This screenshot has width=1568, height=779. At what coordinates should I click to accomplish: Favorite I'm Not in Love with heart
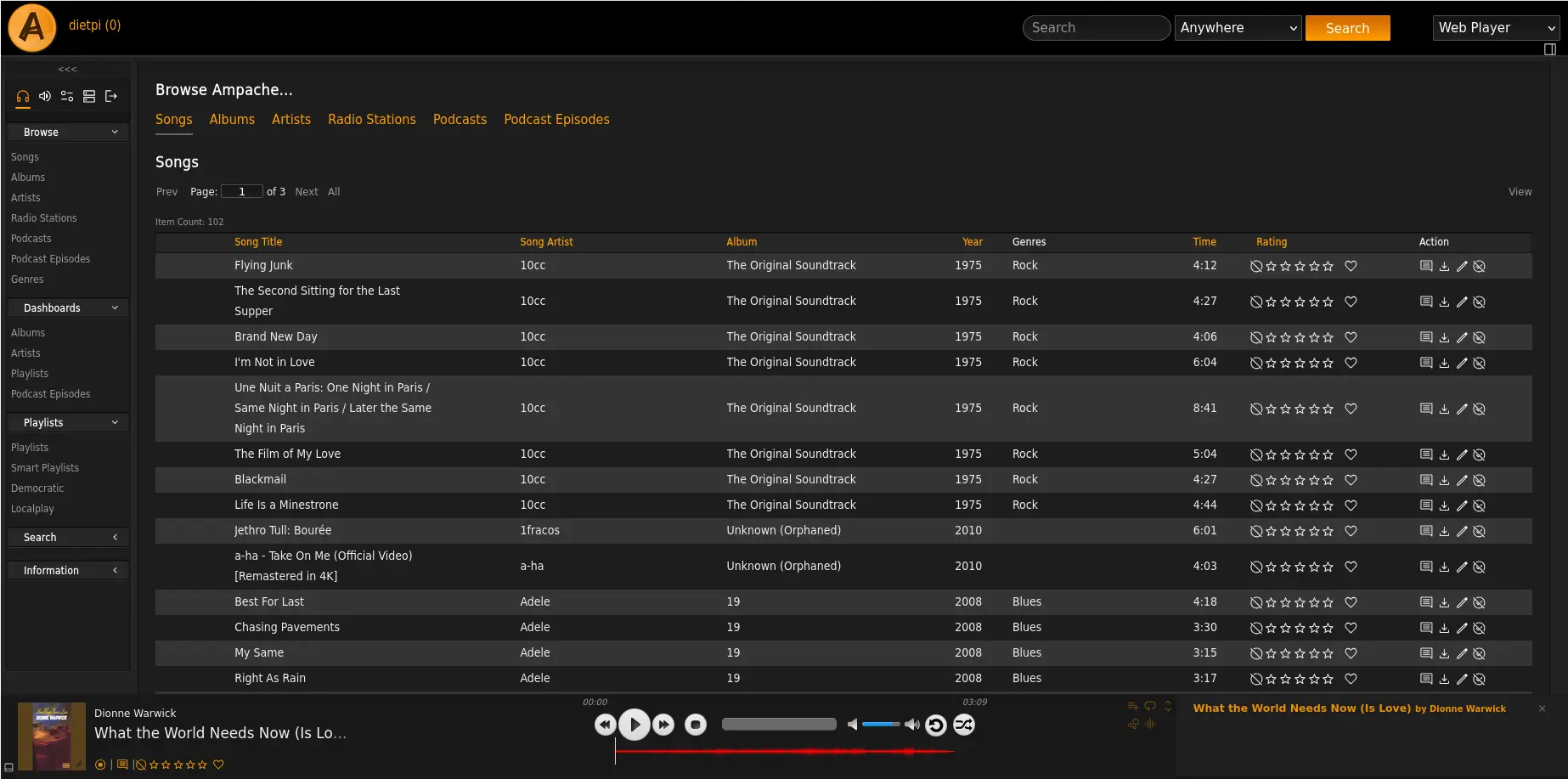click(x=1351, y=363)
